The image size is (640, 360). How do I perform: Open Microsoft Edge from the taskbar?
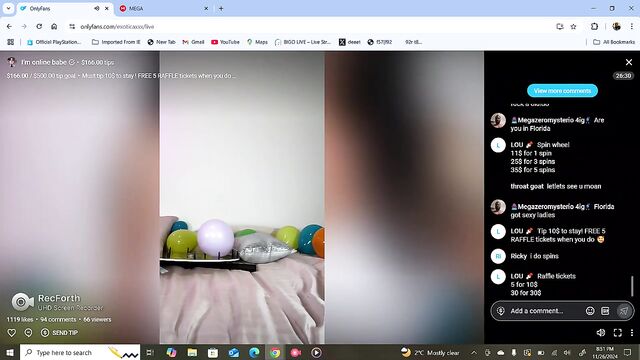coord(254,353)
